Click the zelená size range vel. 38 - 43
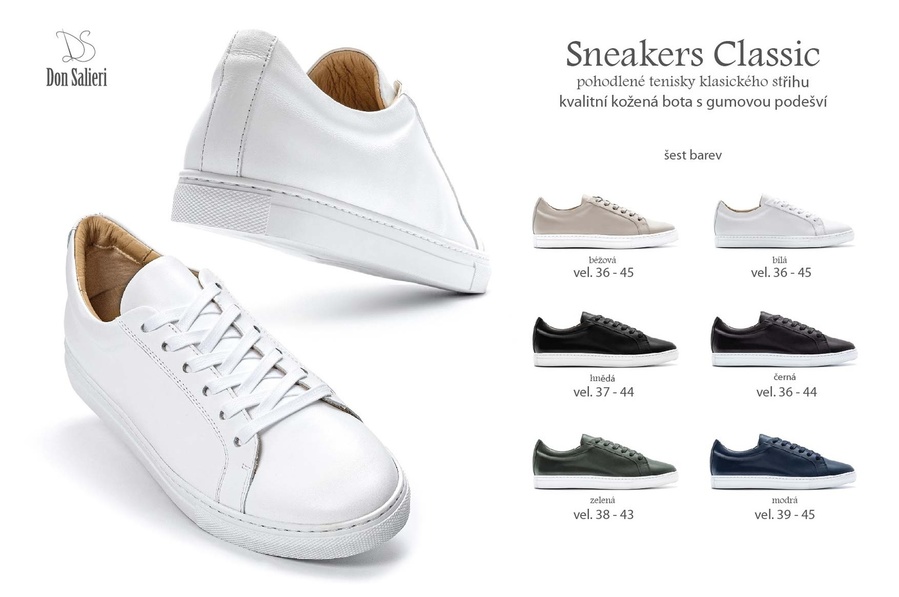This screenshot has width=899, height=597. tap(603, 514)
